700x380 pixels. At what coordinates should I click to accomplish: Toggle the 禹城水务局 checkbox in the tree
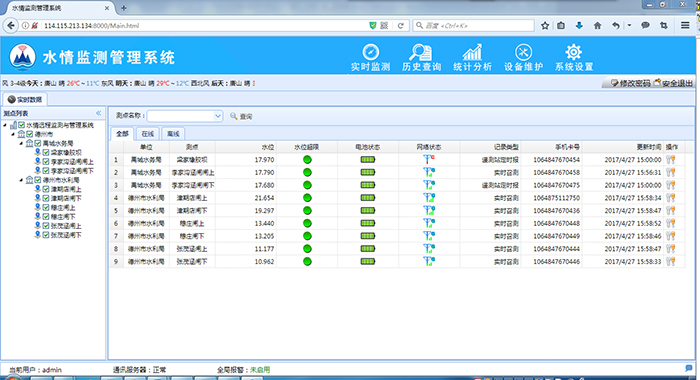coord(38,143)
